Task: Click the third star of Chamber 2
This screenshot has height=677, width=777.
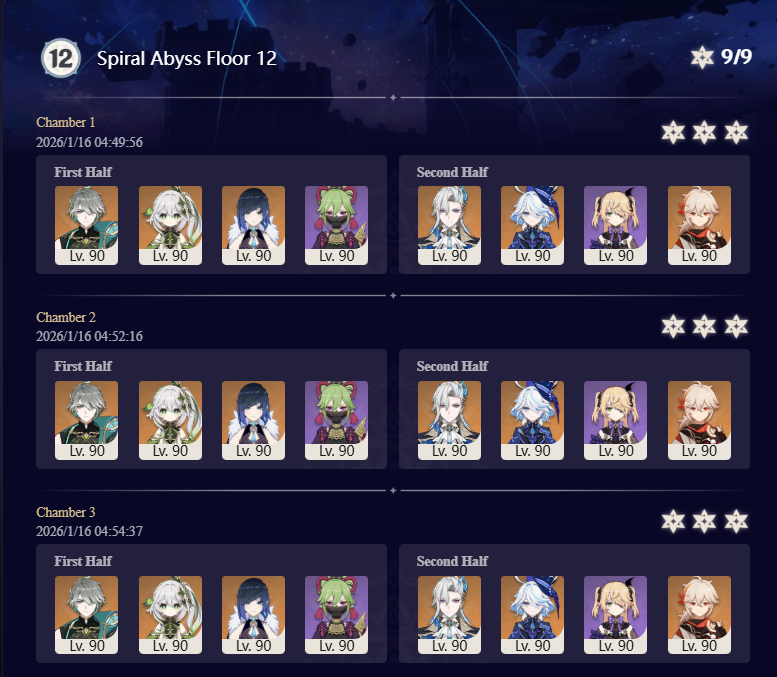Action: click(736, 327)
